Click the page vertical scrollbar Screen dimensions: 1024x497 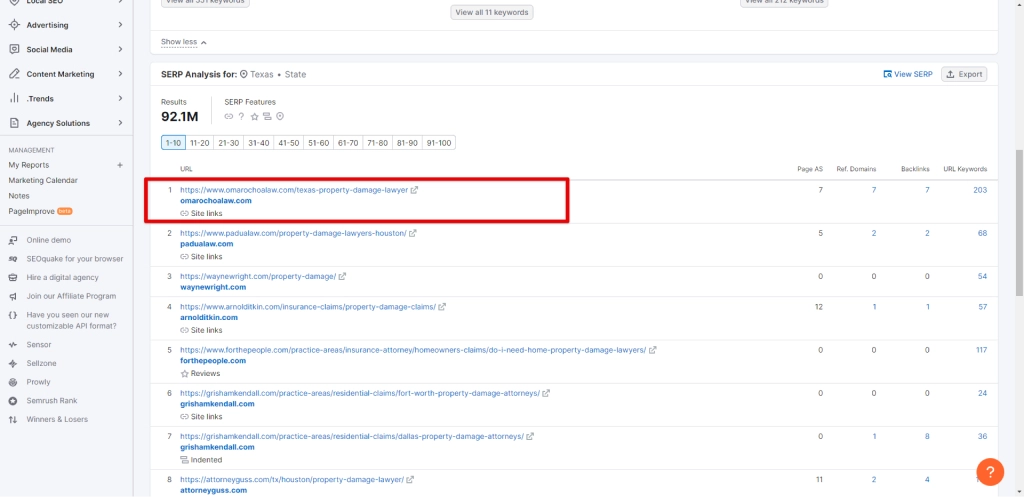click(x=1019, y=222)
